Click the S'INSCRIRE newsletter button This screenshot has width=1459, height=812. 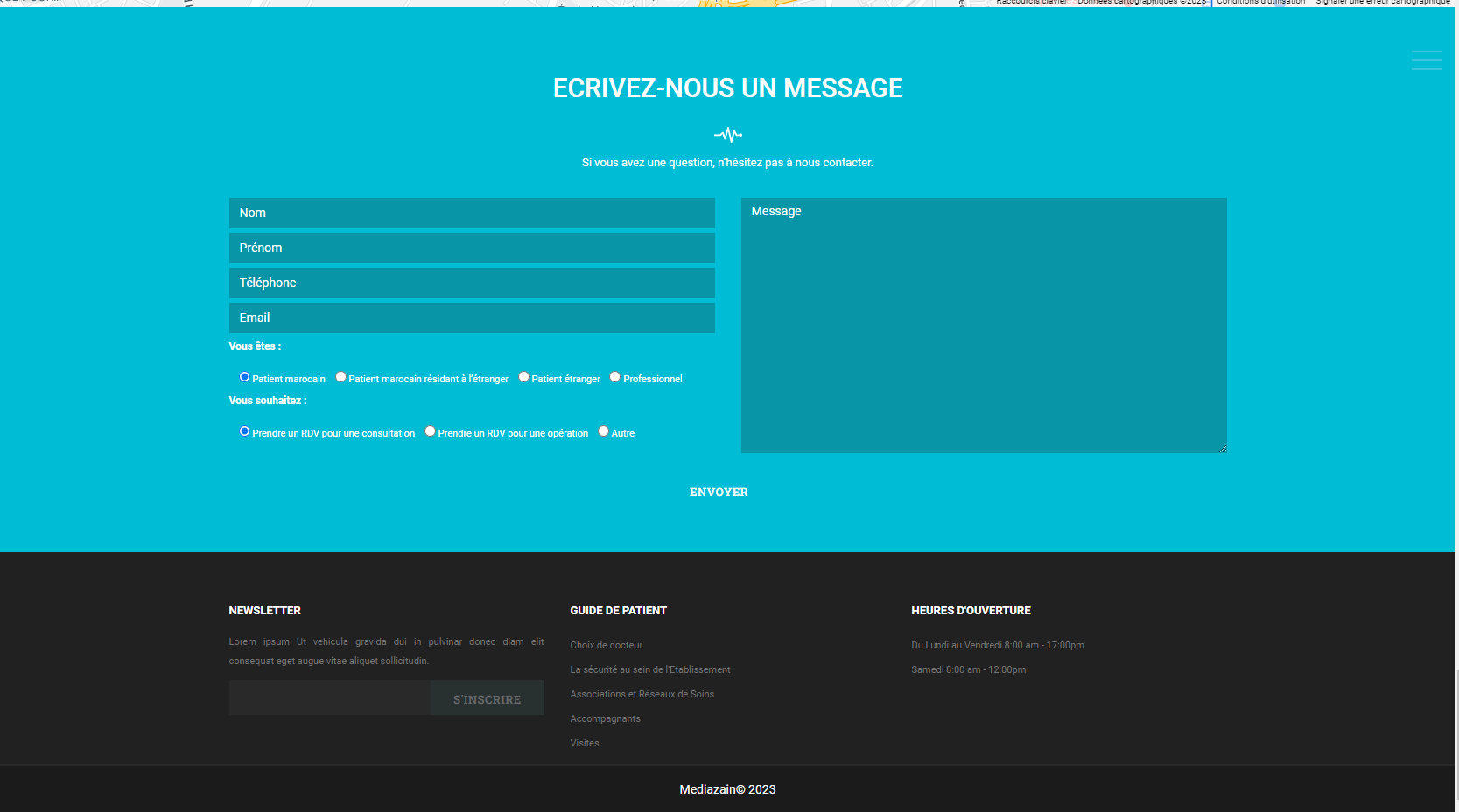487,699
